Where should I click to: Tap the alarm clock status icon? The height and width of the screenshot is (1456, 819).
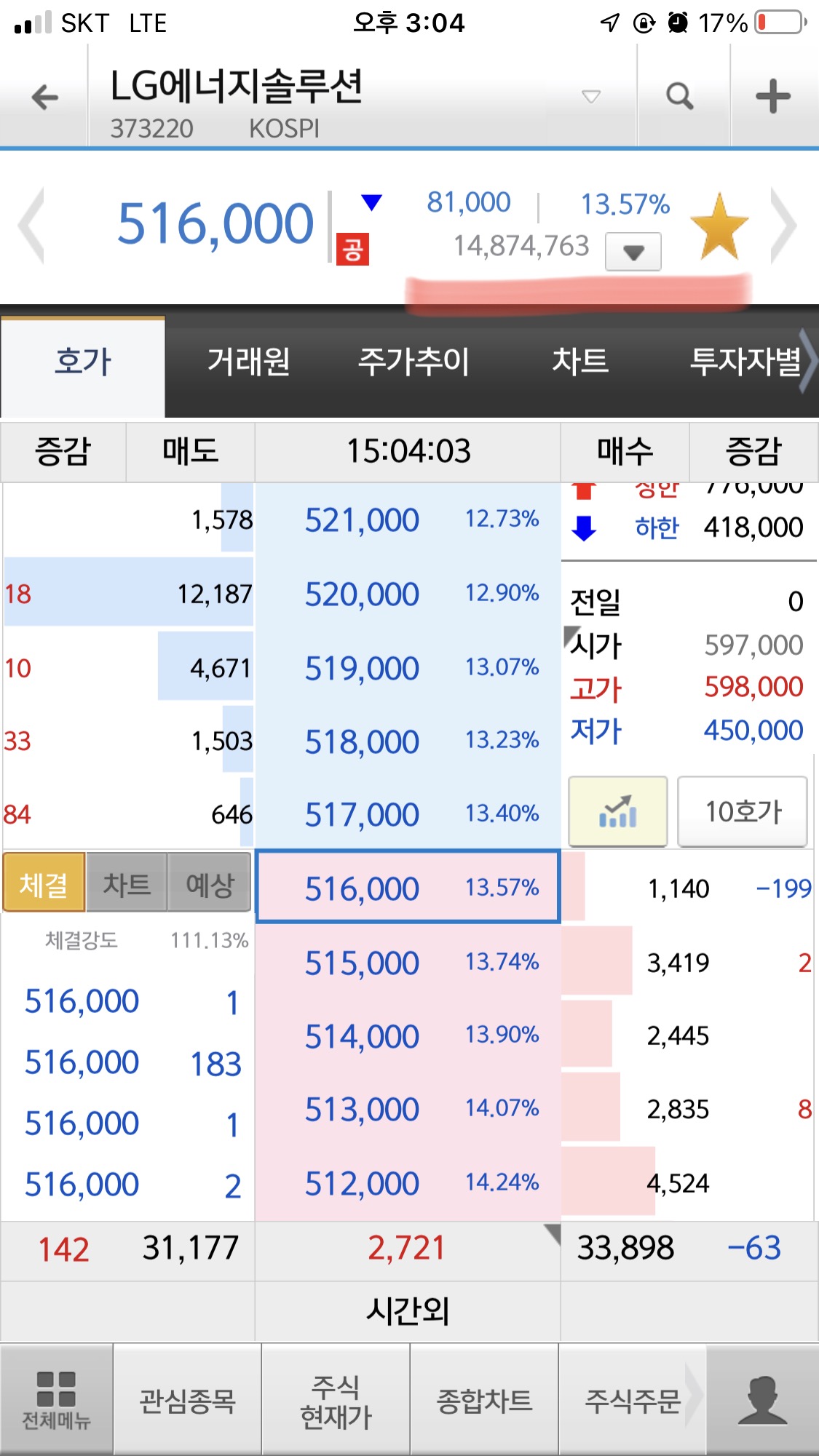678,23
